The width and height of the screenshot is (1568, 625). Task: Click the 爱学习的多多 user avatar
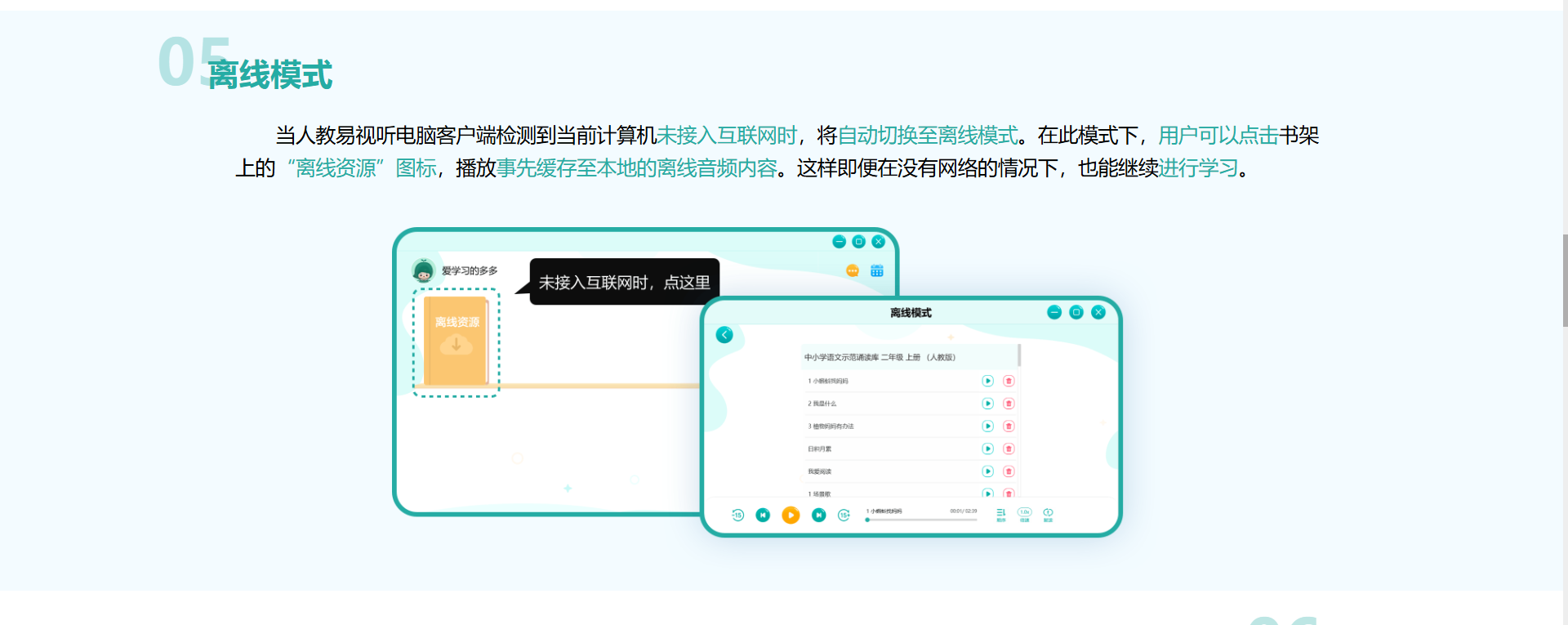coord(423,270)
